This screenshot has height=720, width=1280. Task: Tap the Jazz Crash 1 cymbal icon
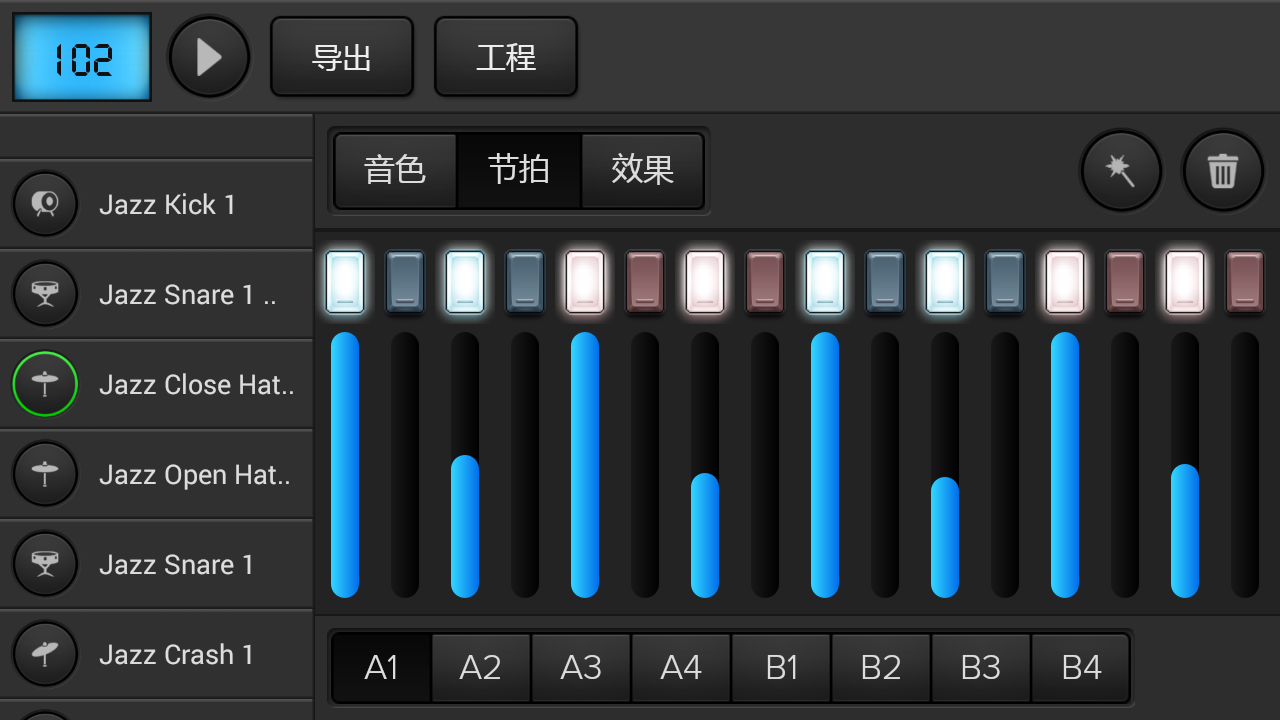coord(45,654)
